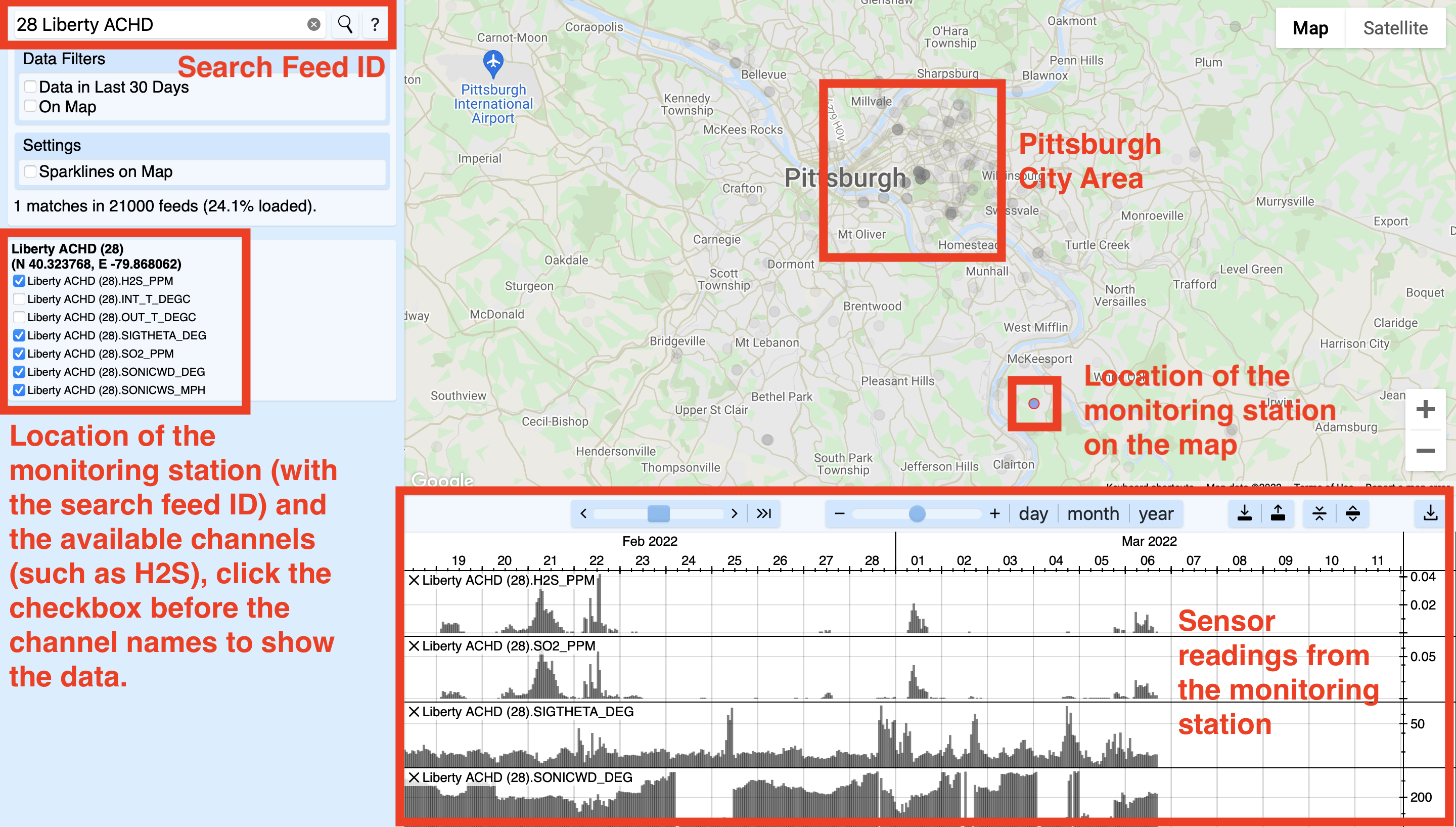Clear the search field text
Viewport: 1456px width, 827px height.
313,24
